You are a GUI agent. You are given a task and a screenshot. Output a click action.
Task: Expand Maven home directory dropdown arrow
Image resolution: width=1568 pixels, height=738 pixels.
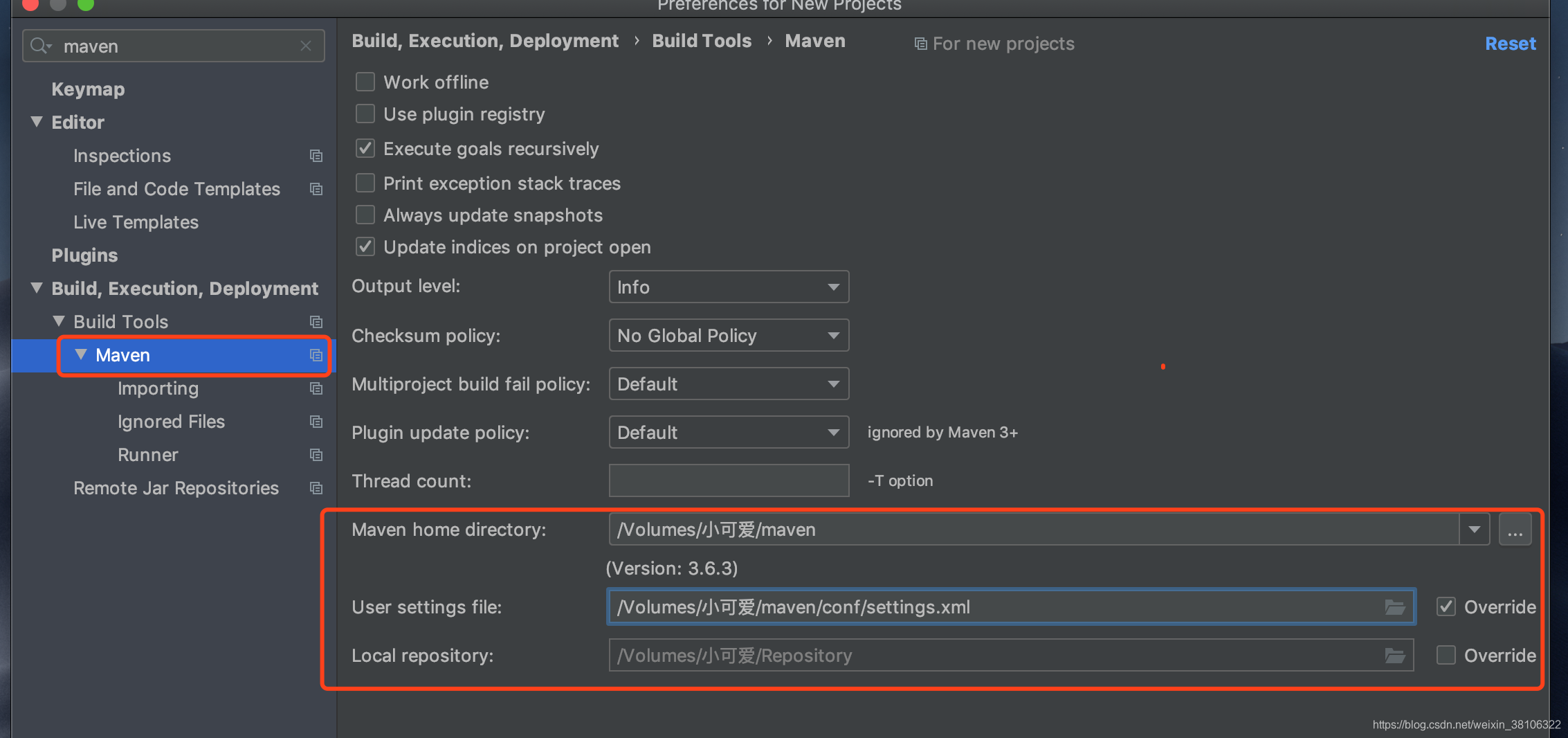tap(1475, 530)
